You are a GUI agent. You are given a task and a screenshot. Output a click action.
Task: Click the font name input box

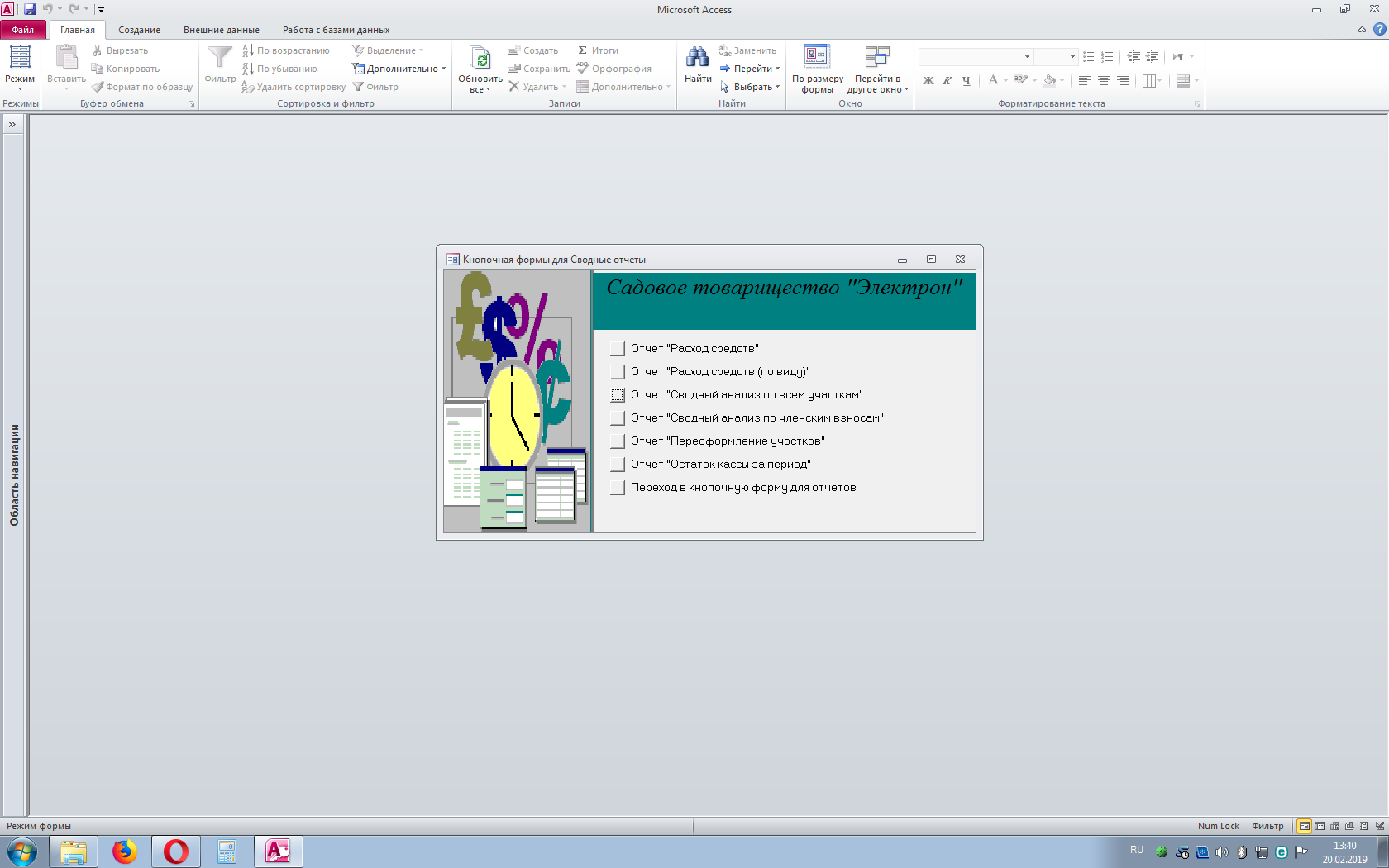click(971, 56)
